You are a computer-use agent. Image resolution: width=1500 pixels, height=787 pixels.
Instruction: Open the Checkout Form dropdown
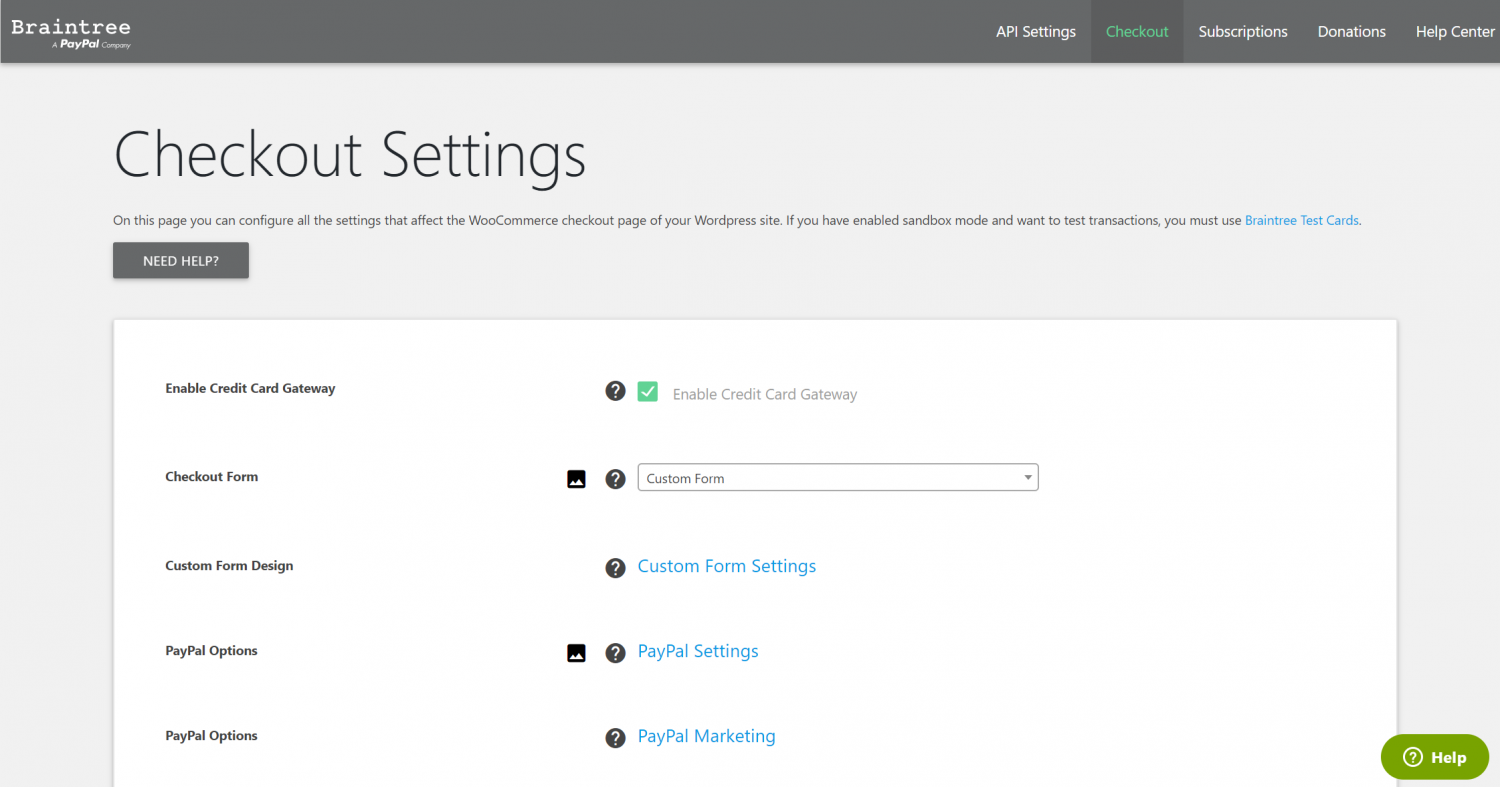[x=837, y=478]
